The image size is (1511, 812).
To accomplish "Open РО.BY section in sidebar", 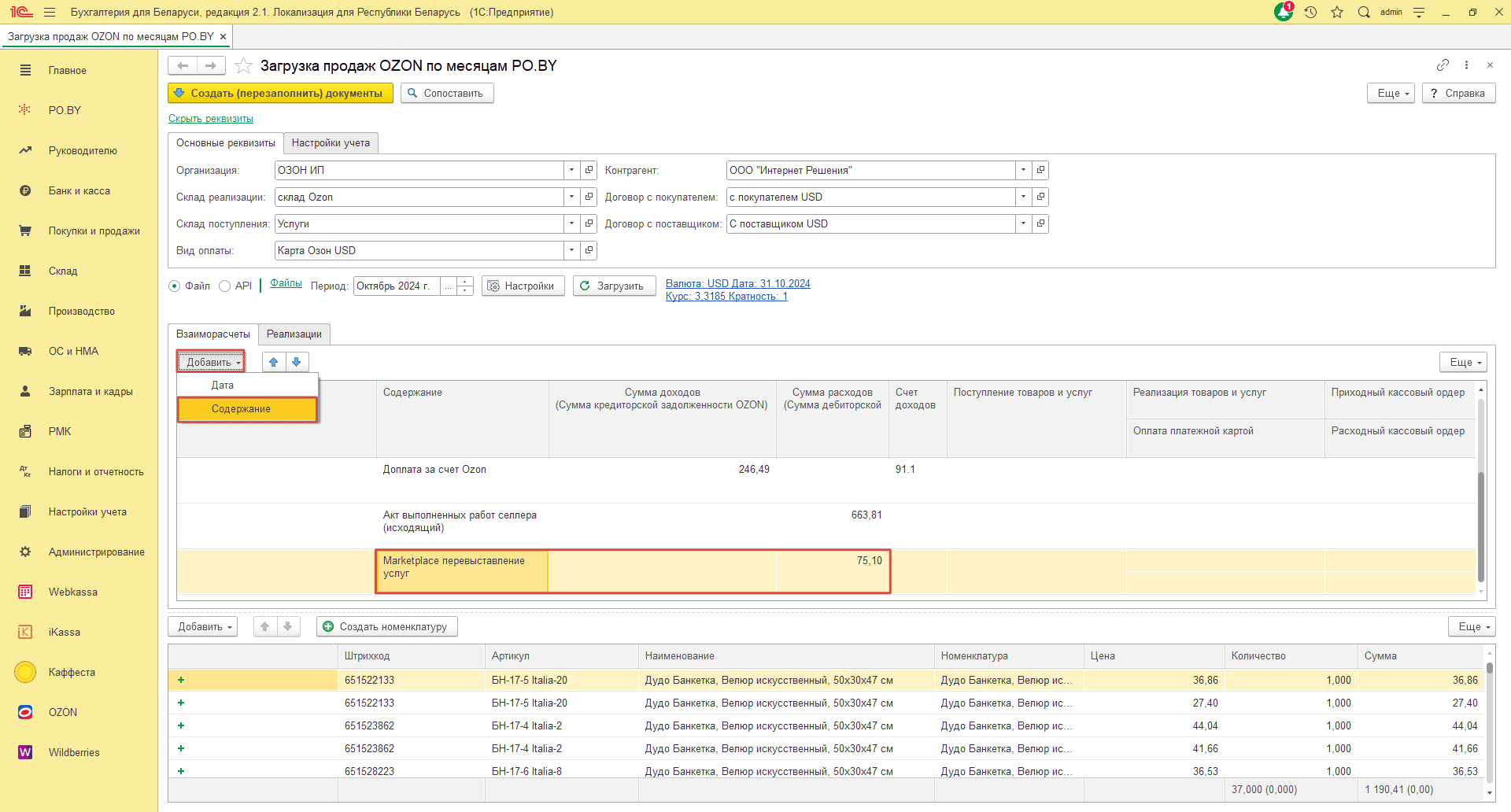I will [65, 110].
